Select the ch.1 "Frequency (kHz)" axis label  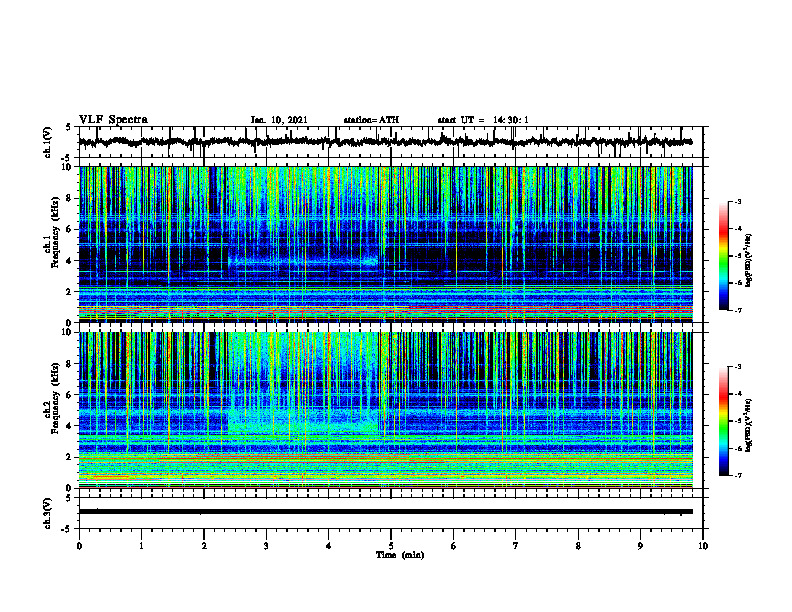coord(56,232)
